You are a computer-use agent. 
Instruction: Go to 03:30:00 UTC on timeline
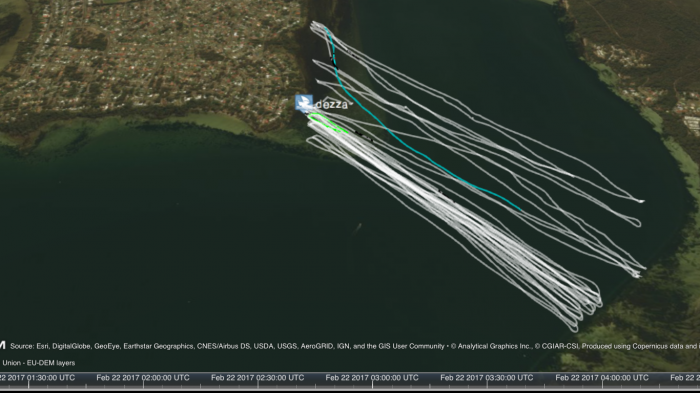(x=487, y=378)
